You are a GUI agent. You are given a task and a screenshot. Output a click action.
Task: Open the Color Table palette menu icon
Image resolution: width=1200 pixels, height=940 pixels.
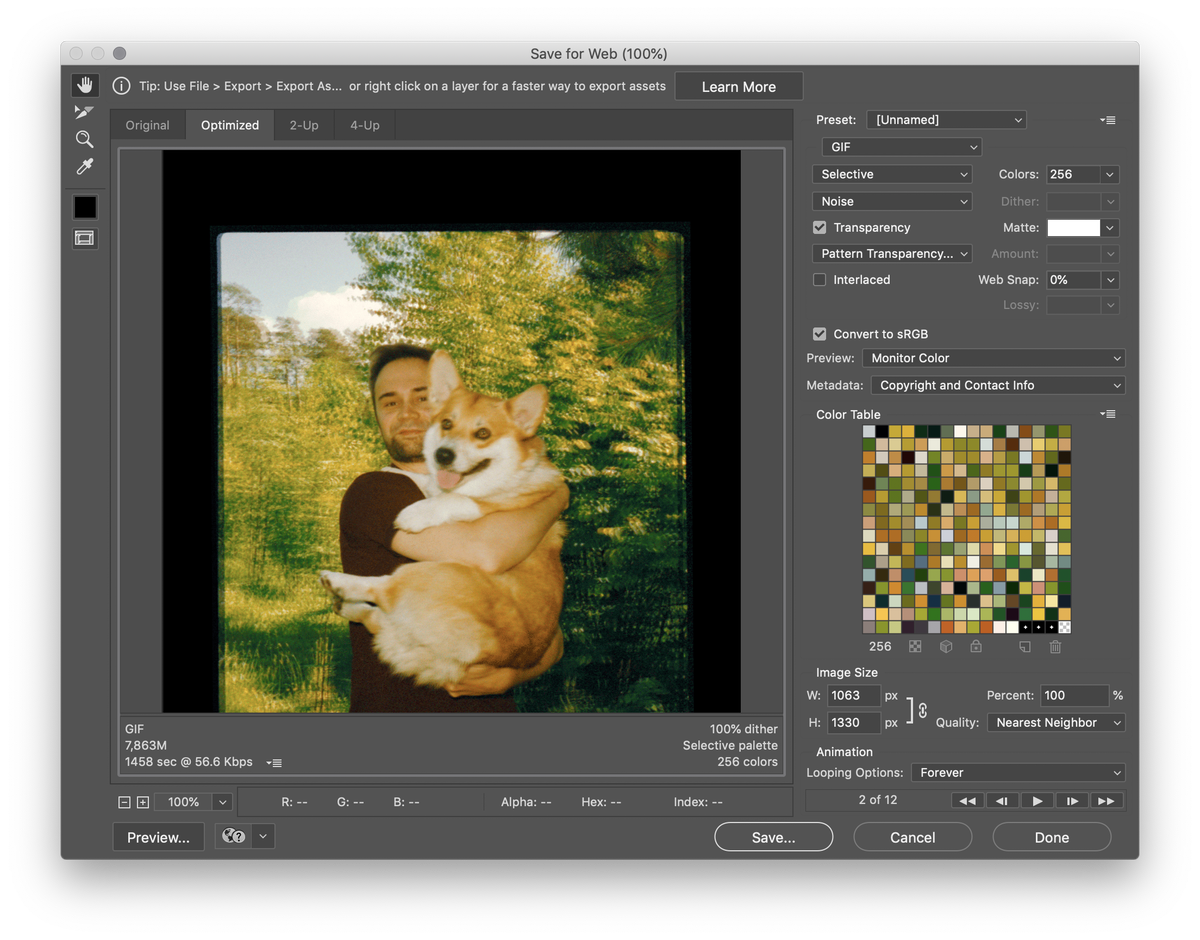click(1107, 414)
